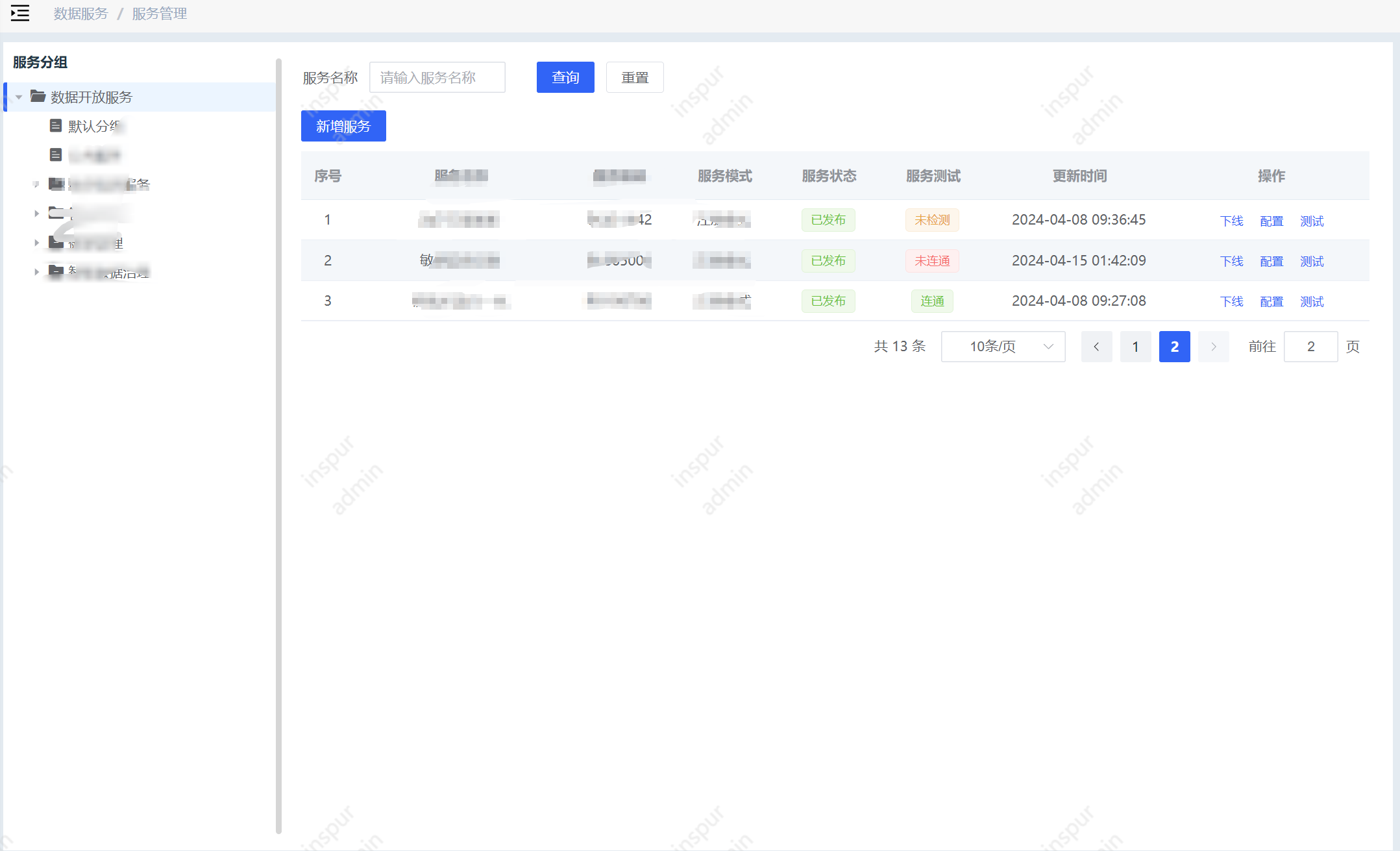This screenshot has width=1400, height=851.
Task: Click the next page arrow
Action: click(1213, 347)
